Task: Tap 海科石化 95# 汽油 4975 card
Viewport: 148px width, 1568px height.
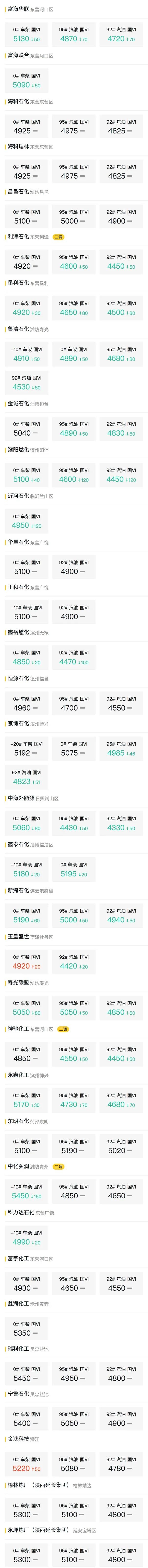Action: [74, 126]
